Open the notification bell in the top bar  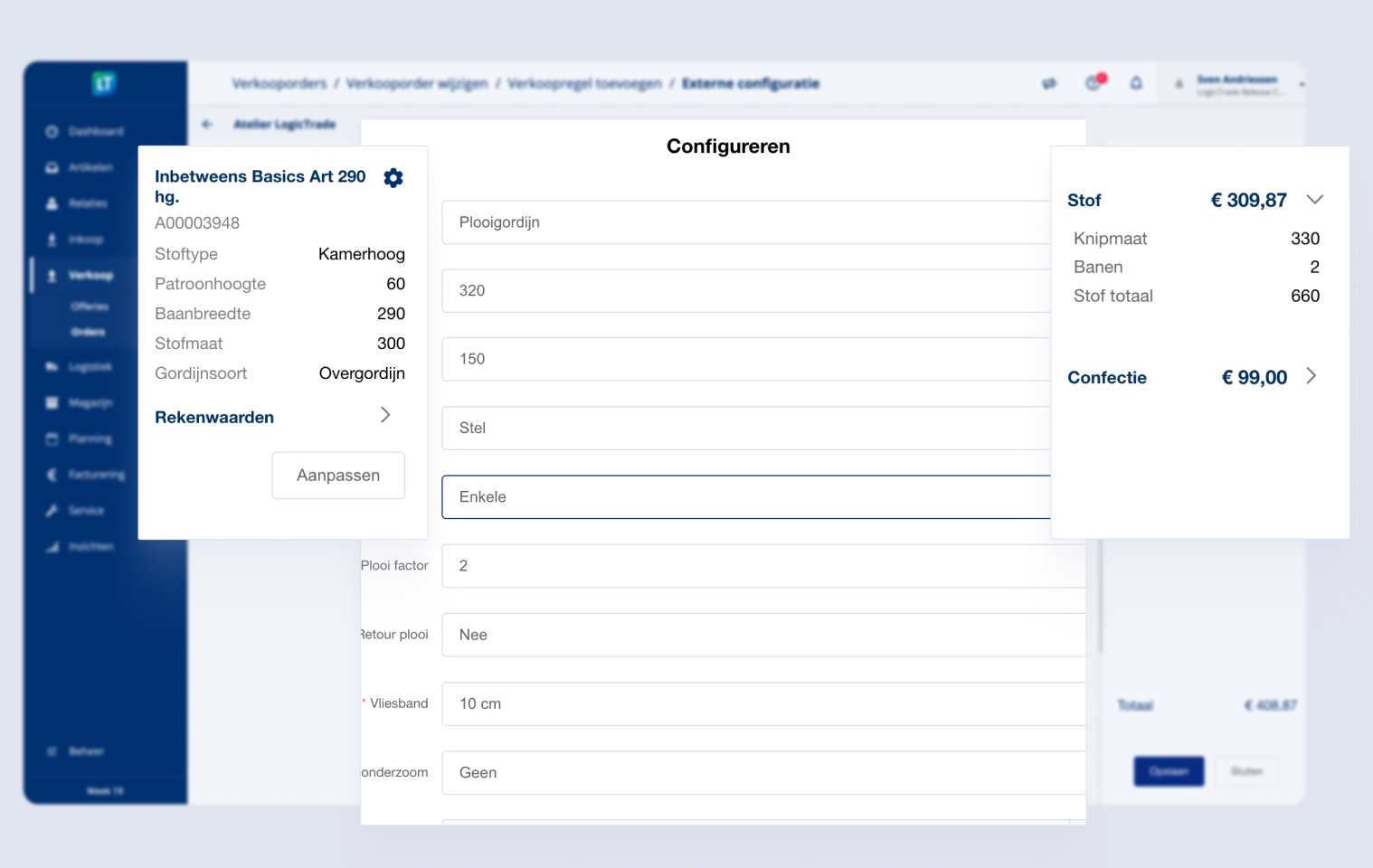click(1136, 83)
